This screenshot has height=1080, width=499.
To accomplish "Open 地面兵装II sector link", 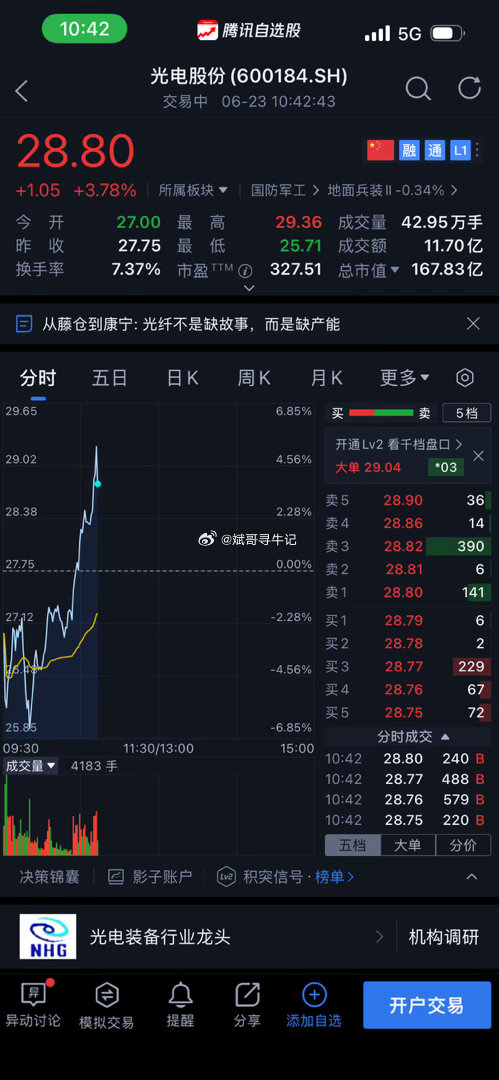I will click(x=393, y=190).
